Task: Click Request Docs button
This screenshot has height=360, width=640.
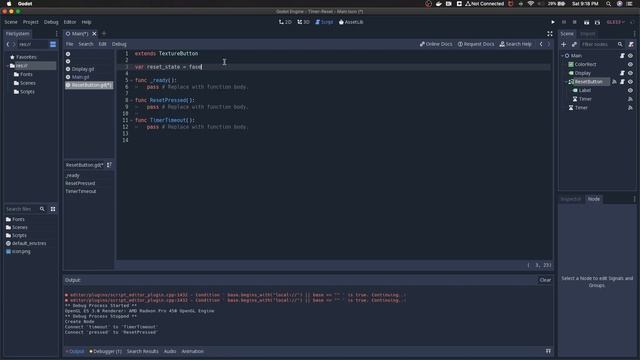Action: tap(476, 44)
